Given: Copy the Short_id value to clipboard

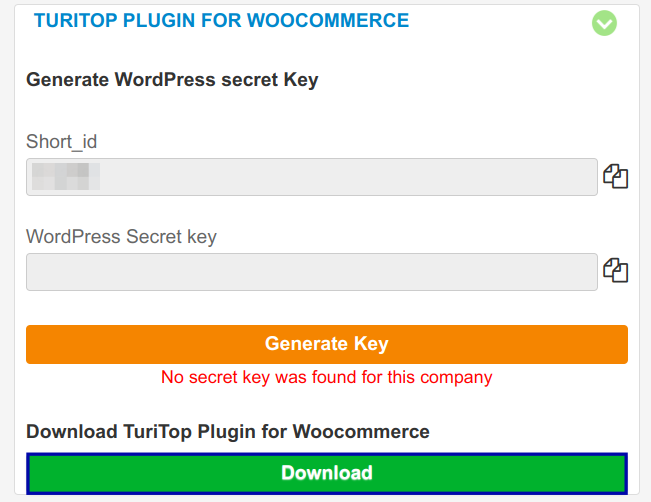Looking at the screenshot, I should tap(615, 176).
